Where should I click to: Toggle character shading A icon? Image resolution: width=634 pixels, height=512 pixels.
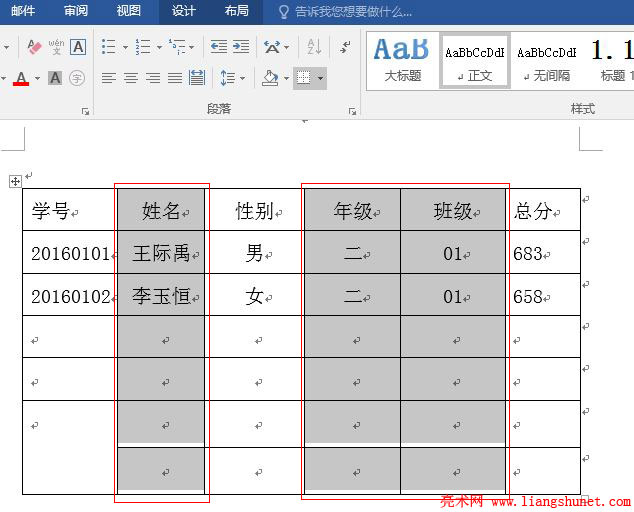click(x=55, y=78)
